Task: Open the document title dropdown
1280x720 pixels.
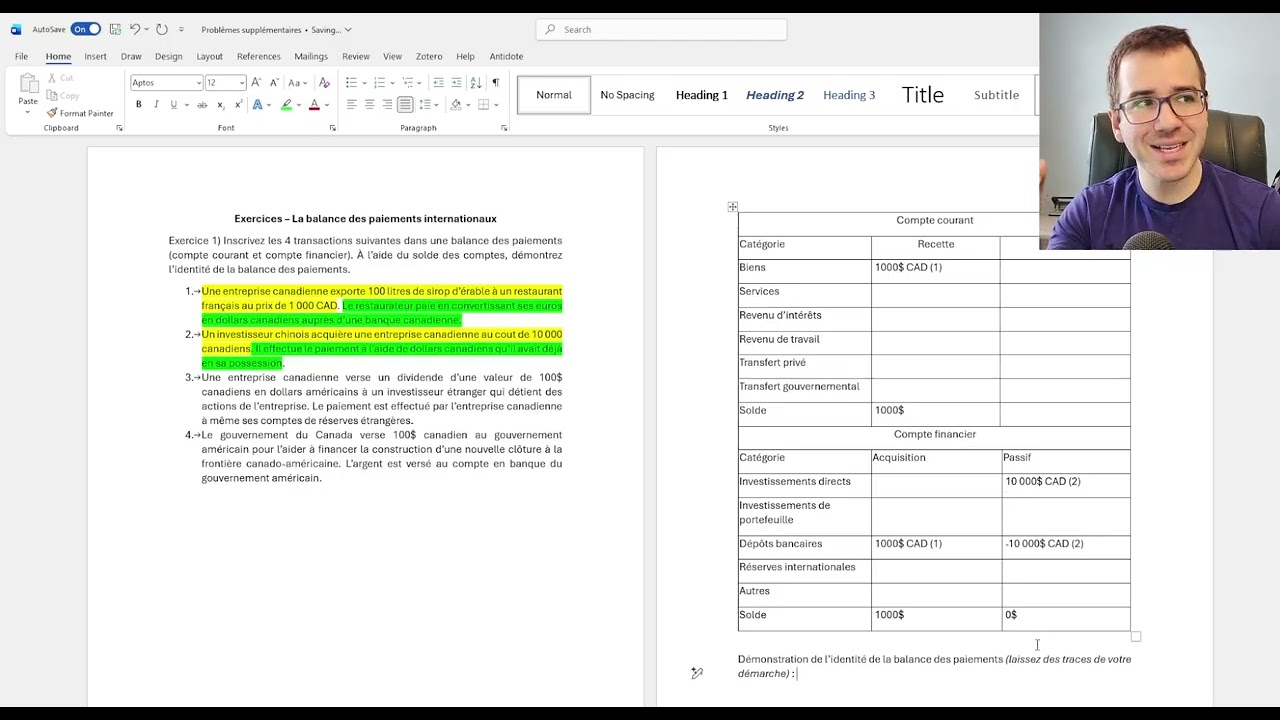Action: tap(347, 30)
